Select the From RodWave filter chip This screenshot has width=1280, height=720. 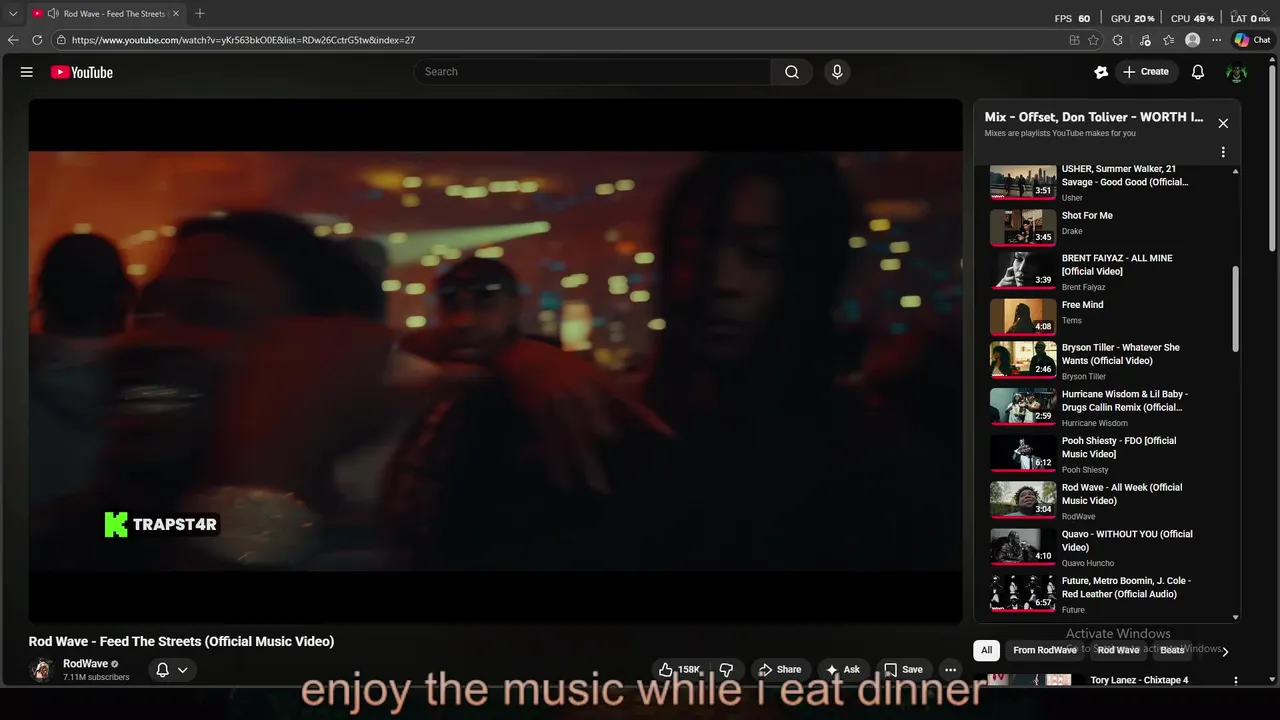click(x=1045, y=650)
